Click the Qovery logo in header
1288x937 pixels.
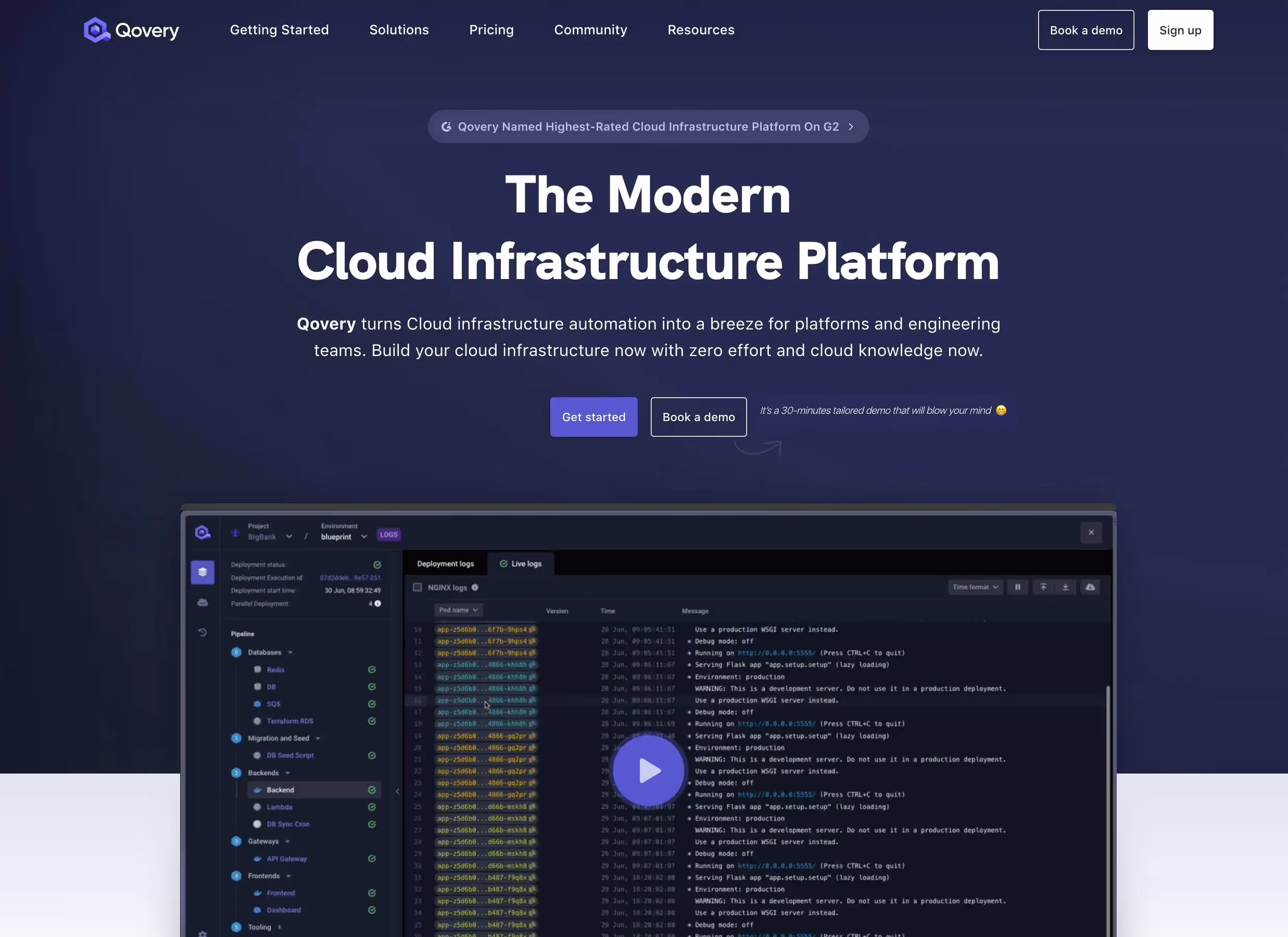[x=131, y=30]
